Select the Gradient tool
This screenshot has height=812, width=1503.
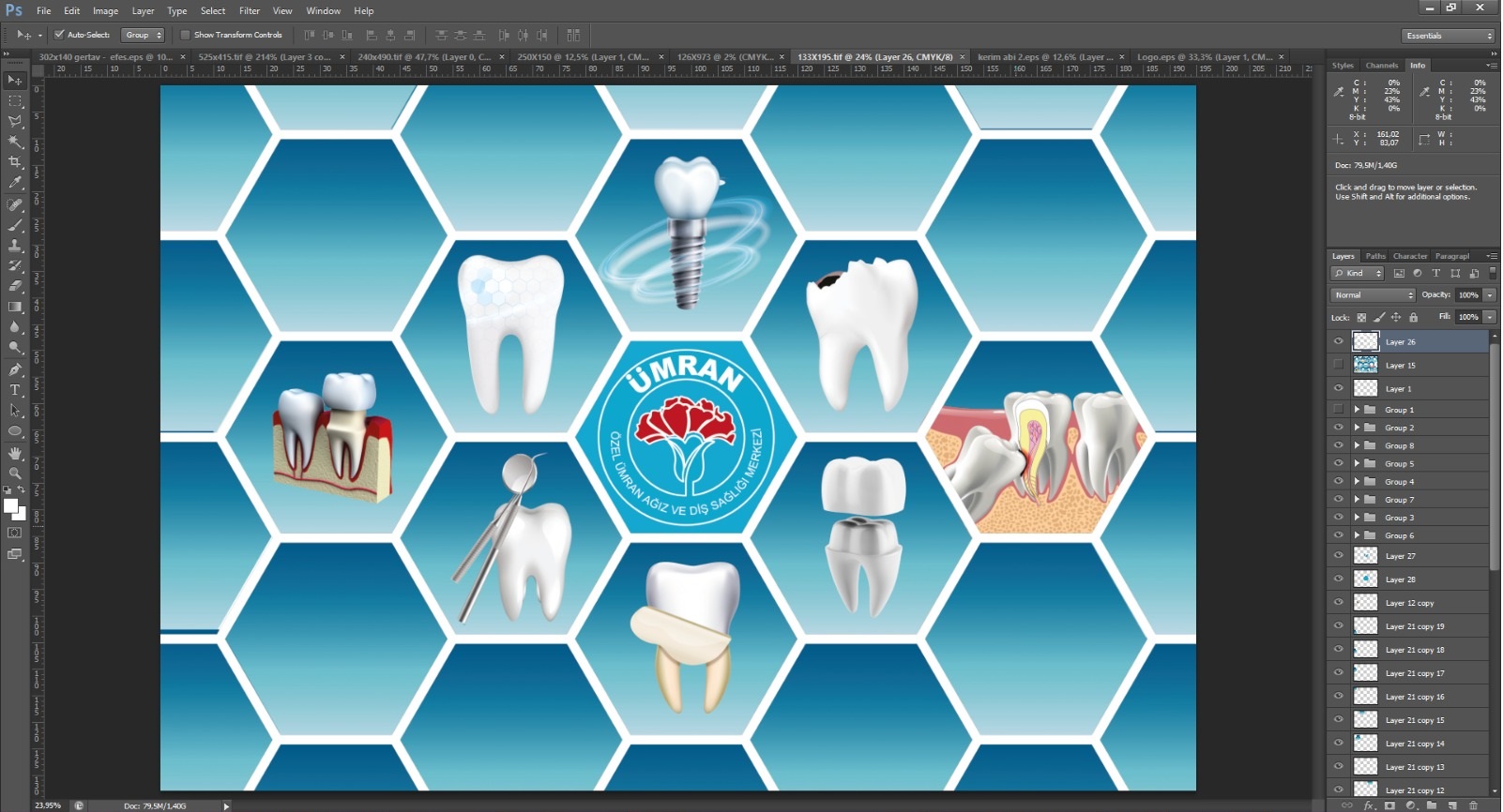point(15,307)
